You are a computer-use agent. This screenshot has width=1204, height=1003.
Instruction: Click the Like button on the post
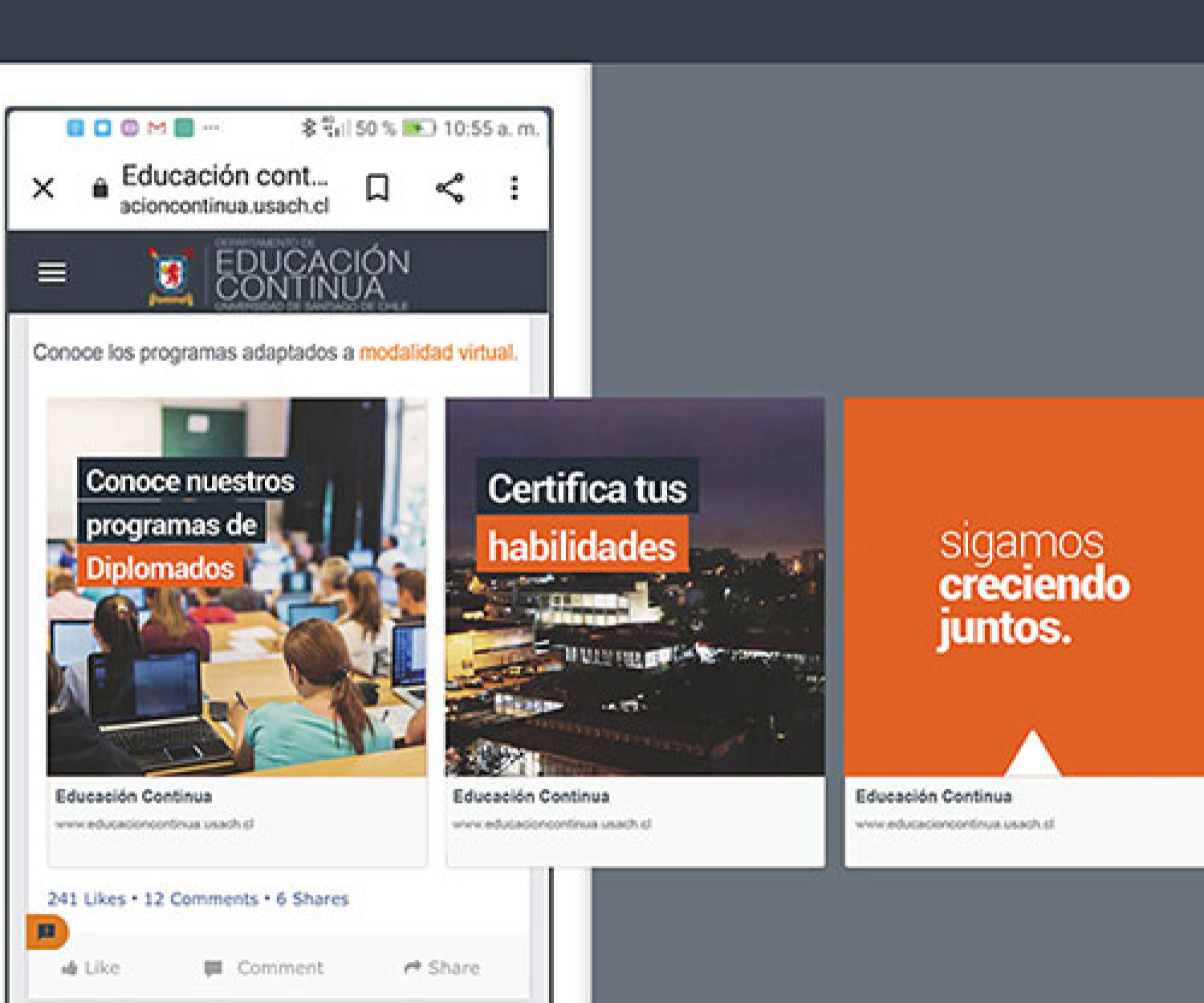(91, 968)
